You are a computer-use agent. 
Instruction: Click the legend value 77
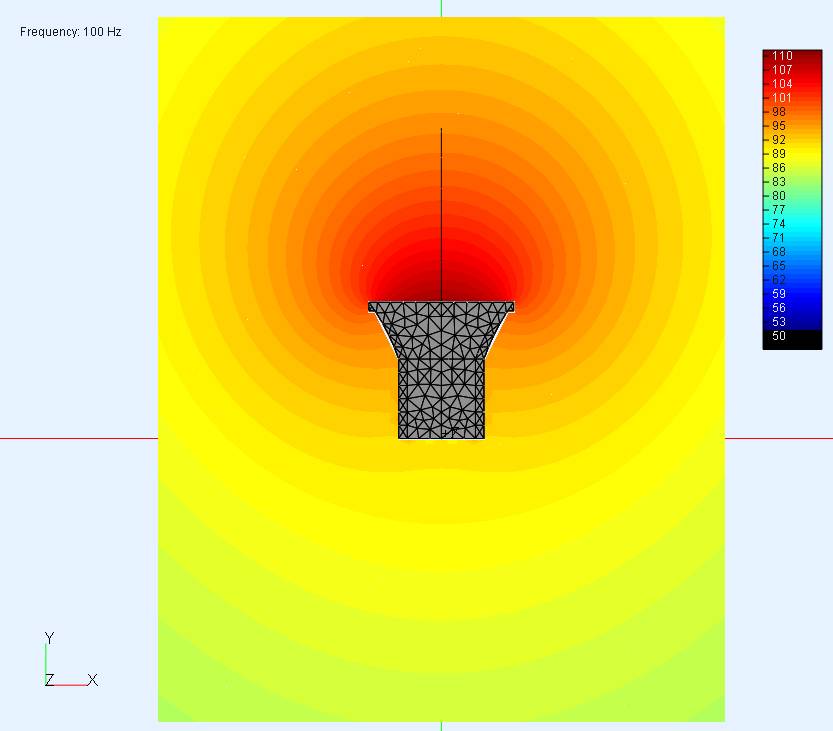click(x=779, y=210)
